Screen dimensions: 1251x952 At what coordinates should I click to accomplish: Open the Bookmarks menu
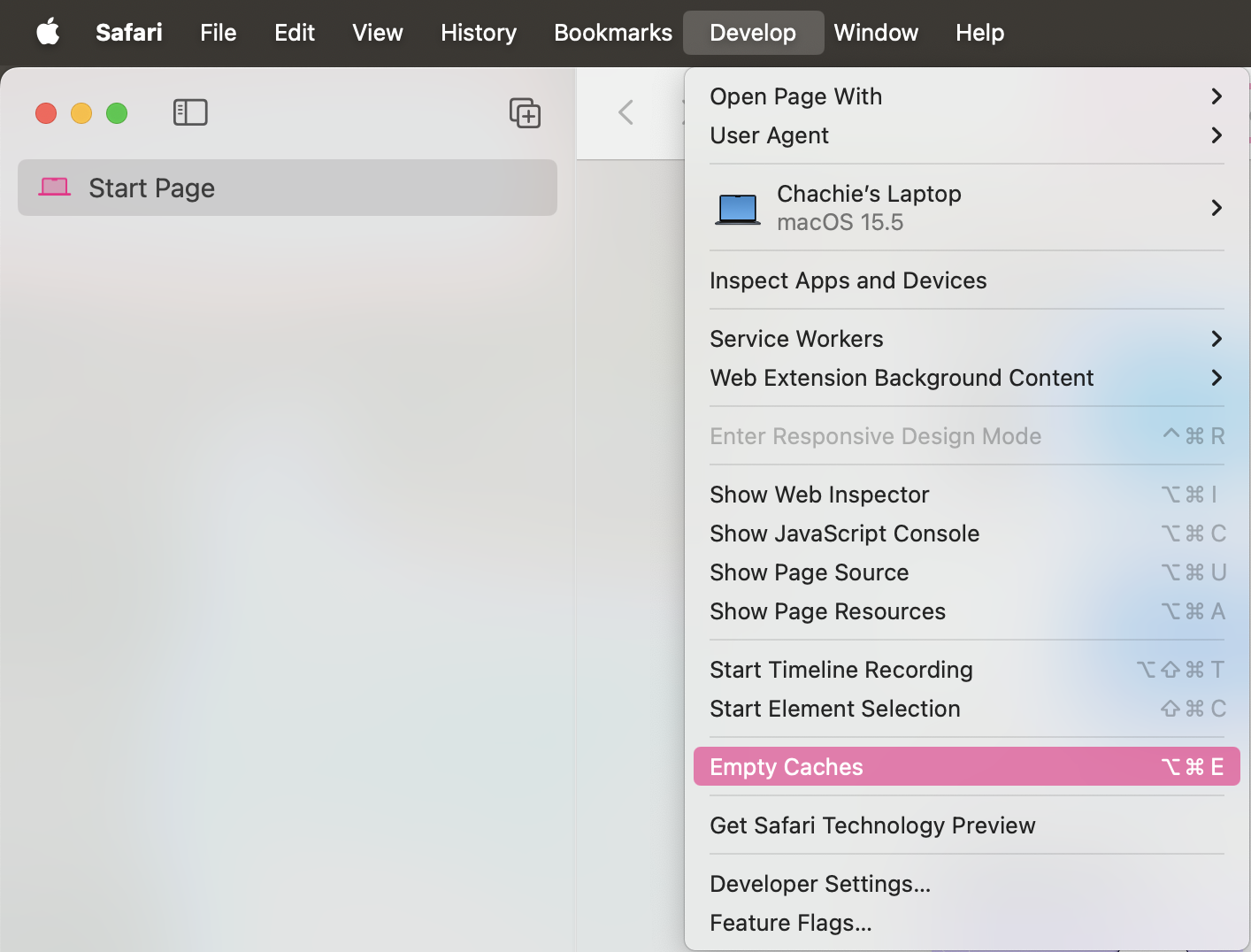(613, 33)
